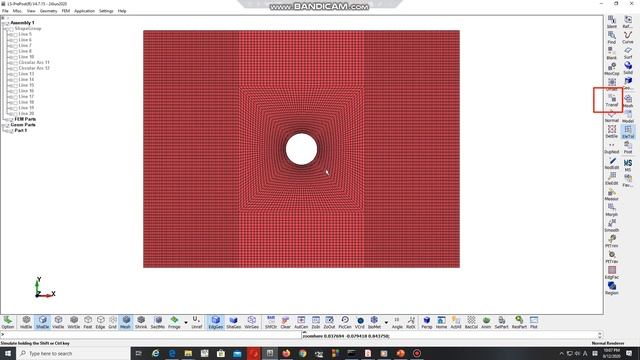
Task: Click the ZoIn zoom in tool
Action: [316, 322]
